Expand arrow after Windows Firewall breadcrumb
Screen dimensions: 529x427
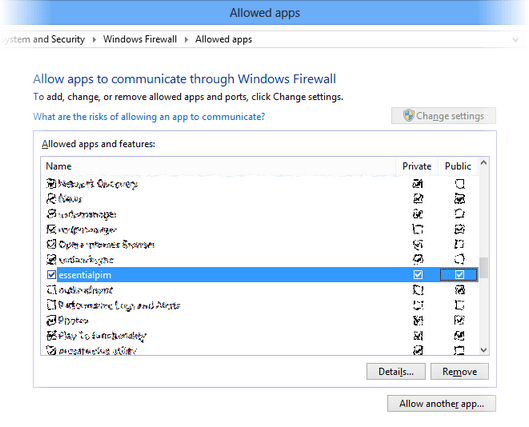(x=186, y=40)
